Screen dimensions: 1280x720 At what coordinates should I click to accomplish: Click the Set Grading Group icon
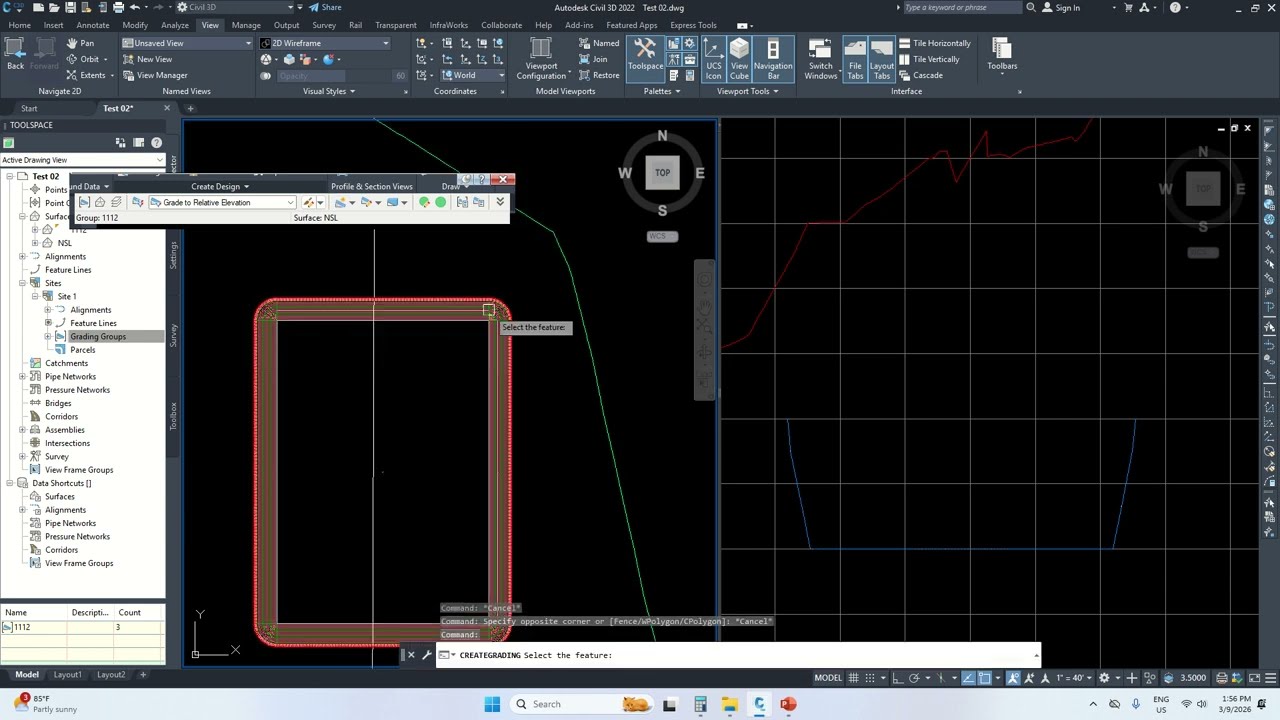84,202
